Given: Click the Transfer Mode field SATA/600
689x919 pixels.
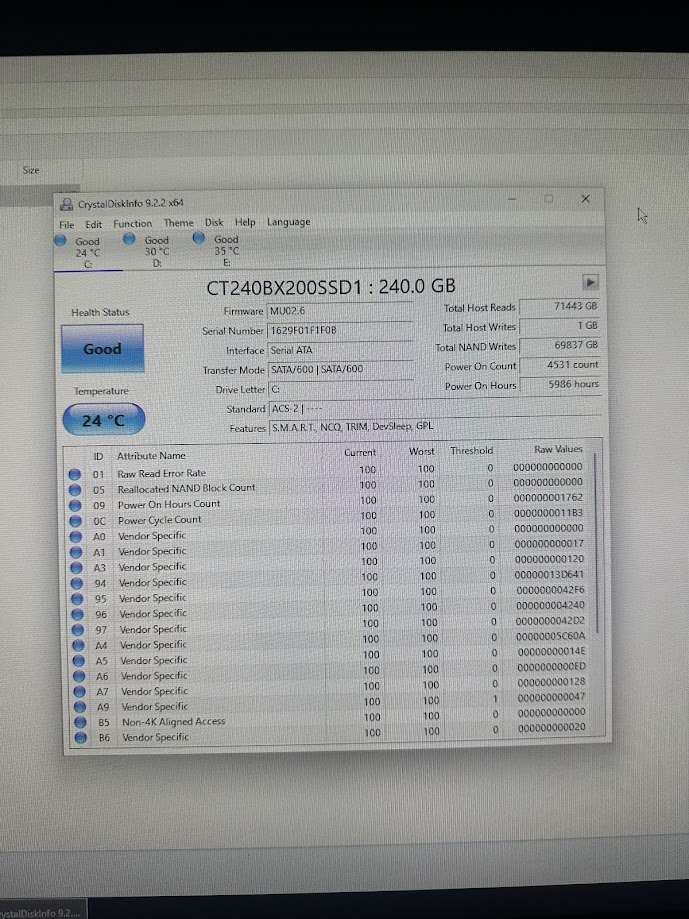Looking at the screenshot, I should tap(340, 369).
